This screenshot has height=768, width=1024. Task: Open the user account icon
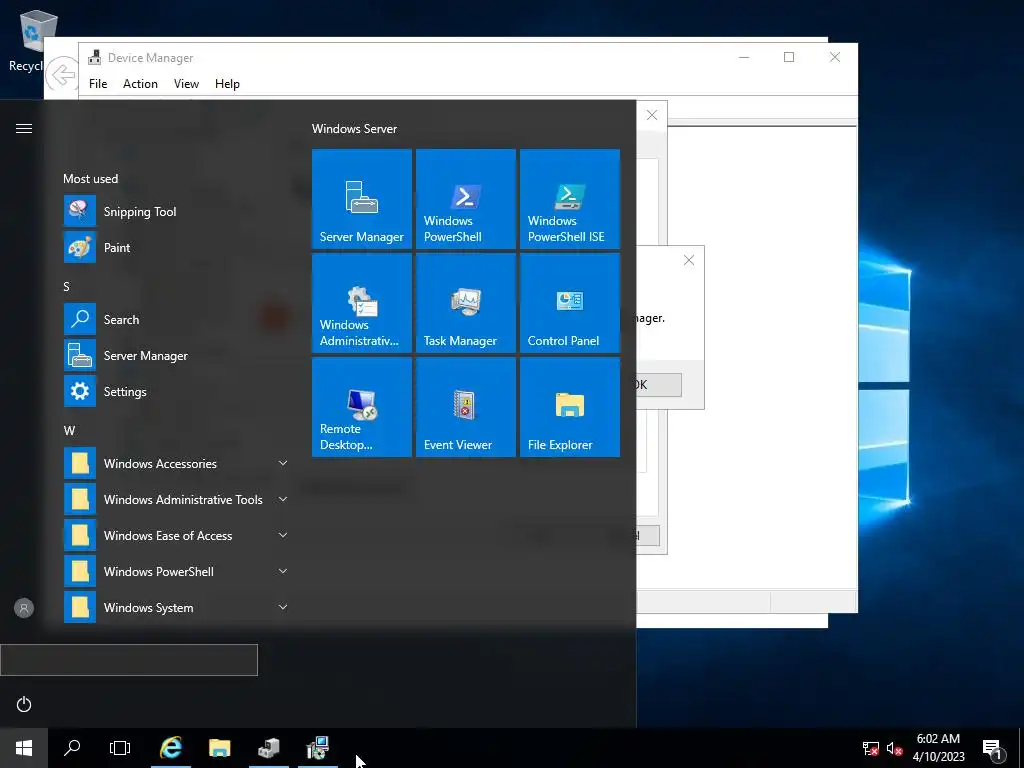[24, 608]
